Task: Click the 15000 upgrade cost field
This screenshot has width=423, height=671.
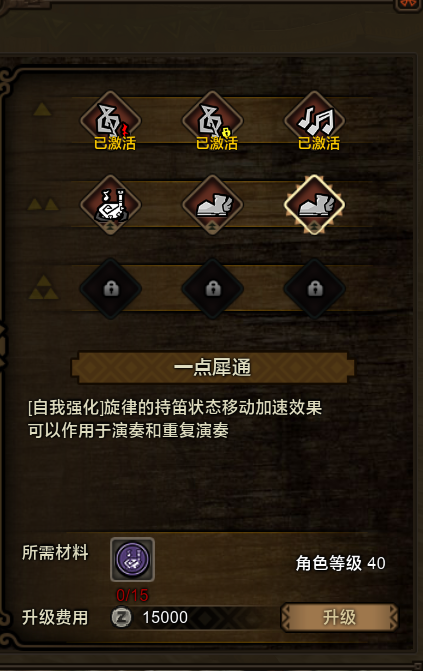Action: coord(193,617)
